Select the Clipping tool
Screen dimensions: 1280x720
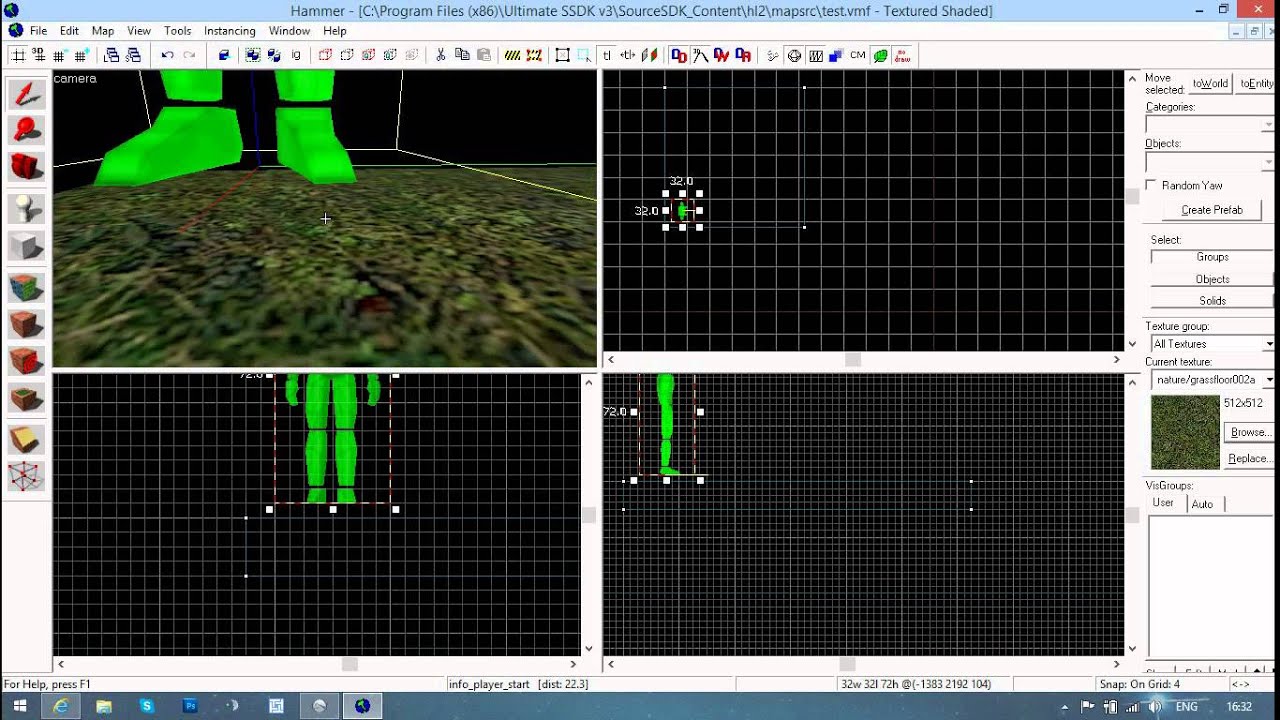27,439
